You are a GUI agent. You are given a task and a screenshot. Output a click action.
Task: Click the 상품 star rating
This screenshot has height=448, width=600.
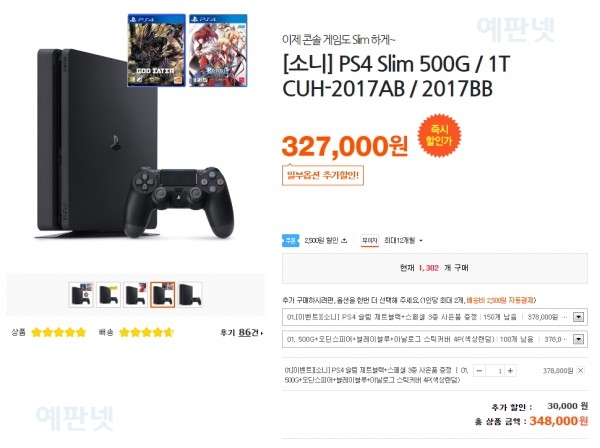tap(59, 332)
